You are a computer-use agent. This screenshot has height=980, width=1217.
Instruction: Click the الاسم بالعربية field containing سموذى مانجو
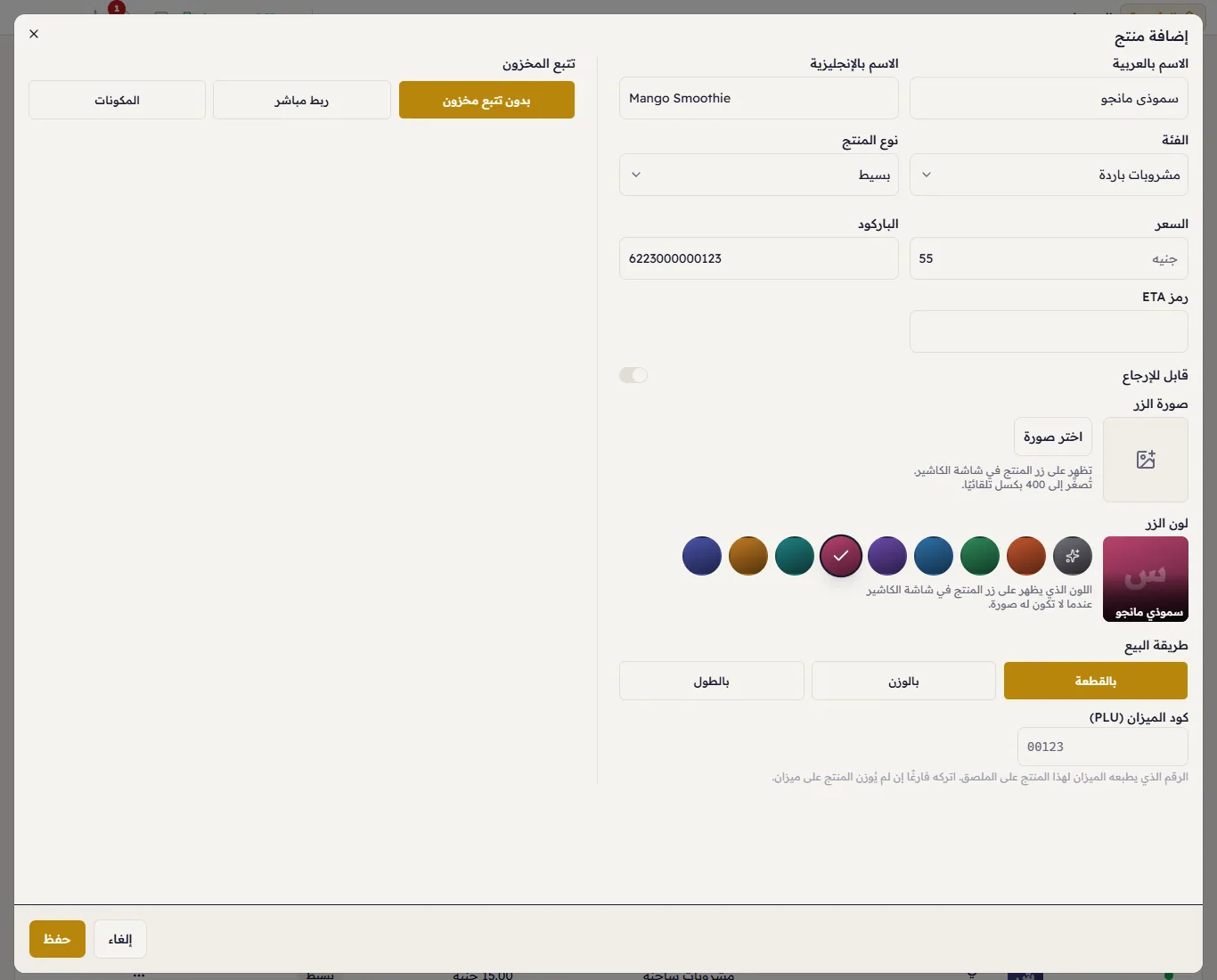tap(1049, 98)
